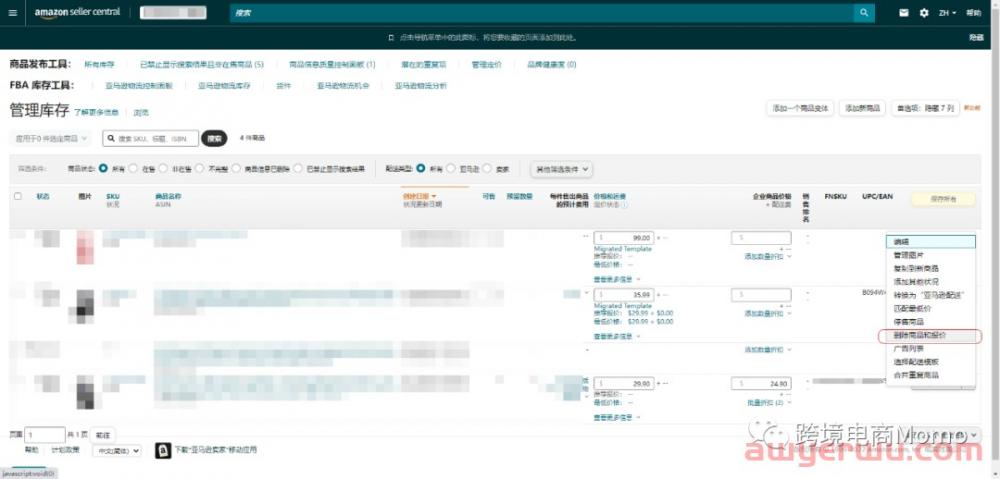The width and height of the screenshot is (1000, 479).
Task: Open the hamburger navigation menu
Action: pyautogui.click(x=13, y=13)
